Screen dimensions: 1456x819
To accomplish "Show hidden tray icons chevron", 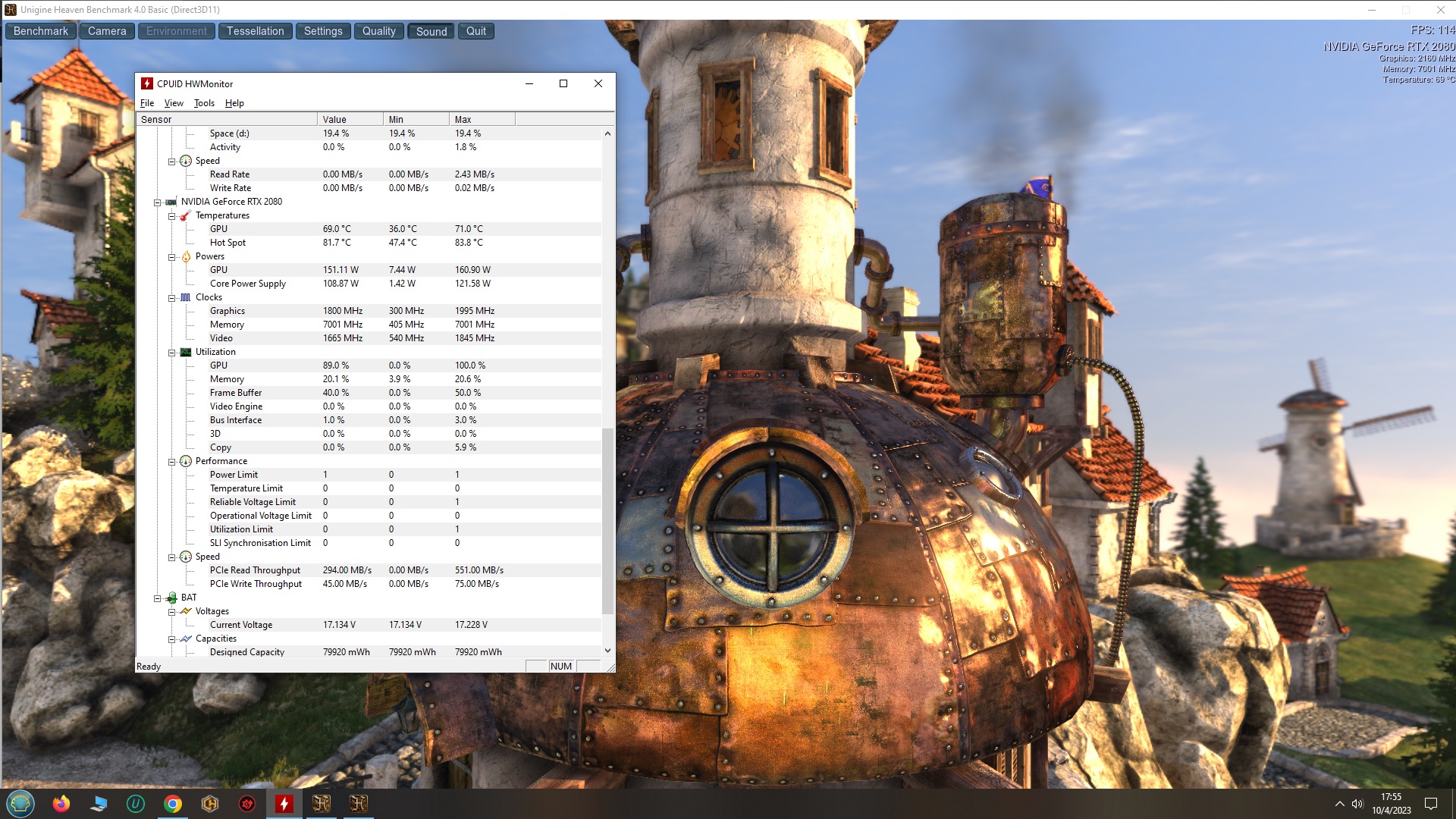I will click(x=1339, y=804).
